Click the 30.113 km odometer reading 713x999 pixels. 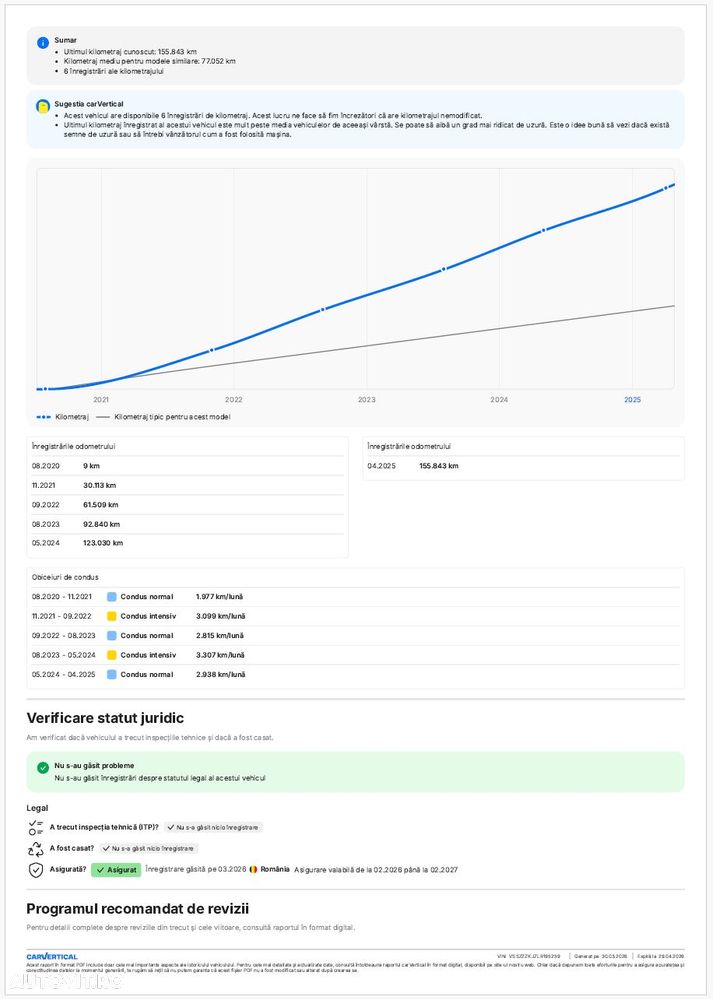pos(99,485)
